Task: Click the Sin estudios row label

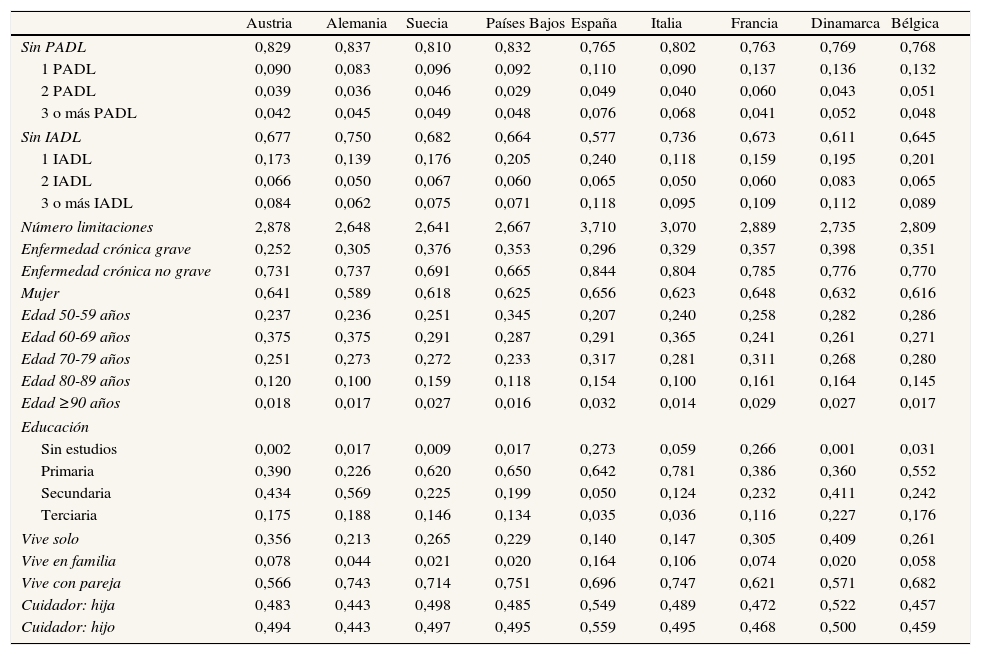Action: pyautogui.click(x=79, y=449)
